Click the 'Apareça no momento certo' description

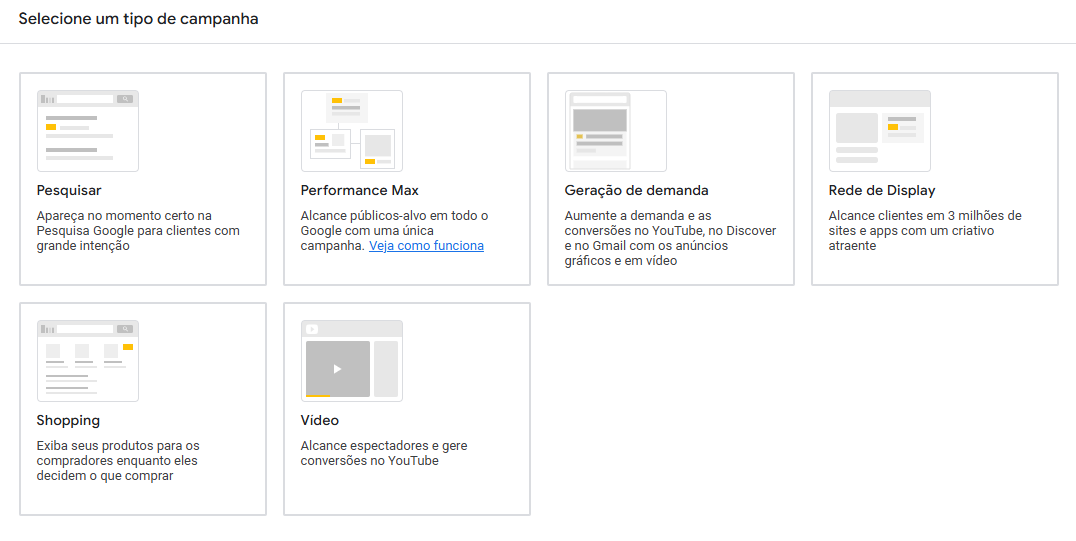pos(138,231)
